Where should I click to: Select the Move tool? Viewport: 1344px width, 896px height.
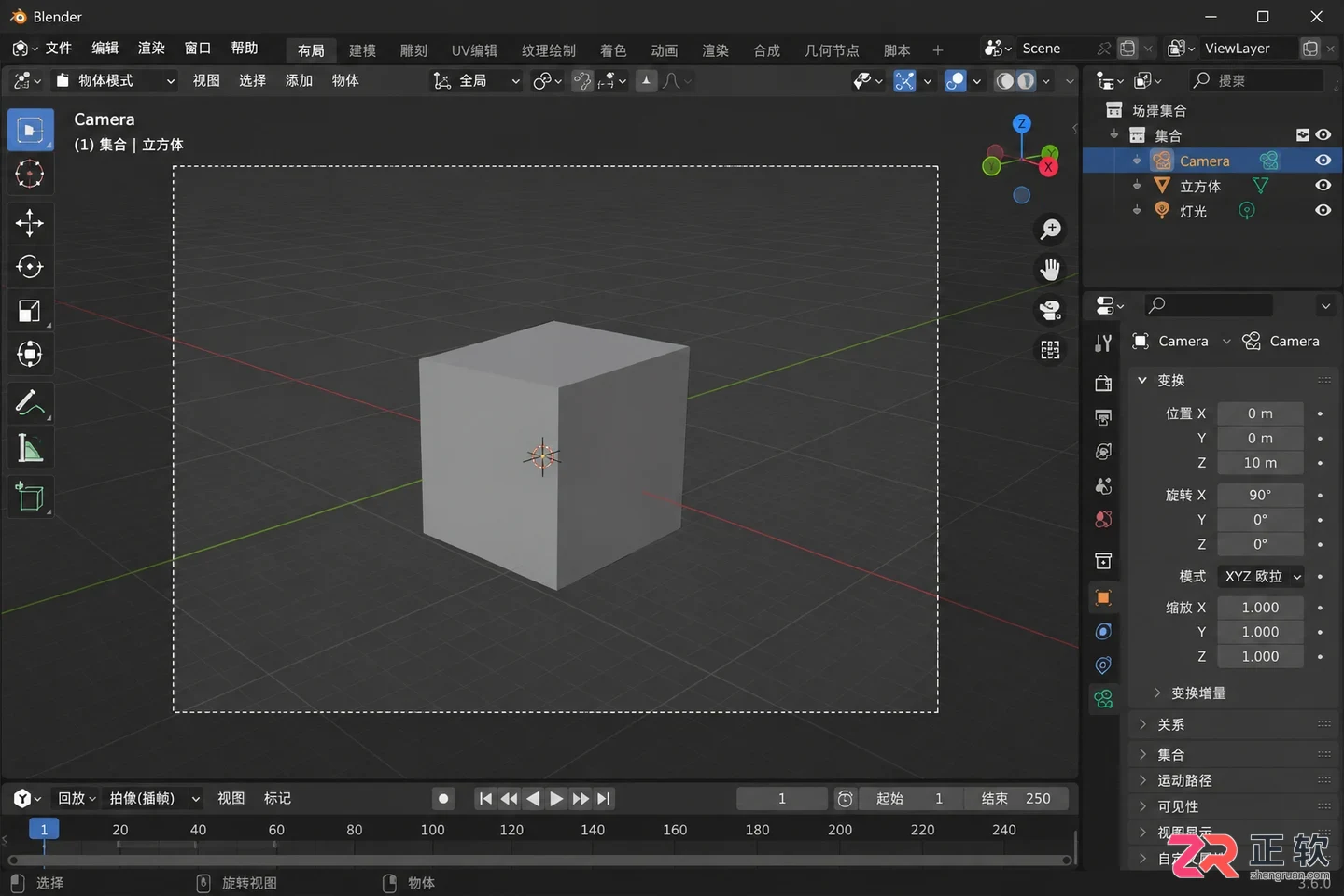pos(30,222)
